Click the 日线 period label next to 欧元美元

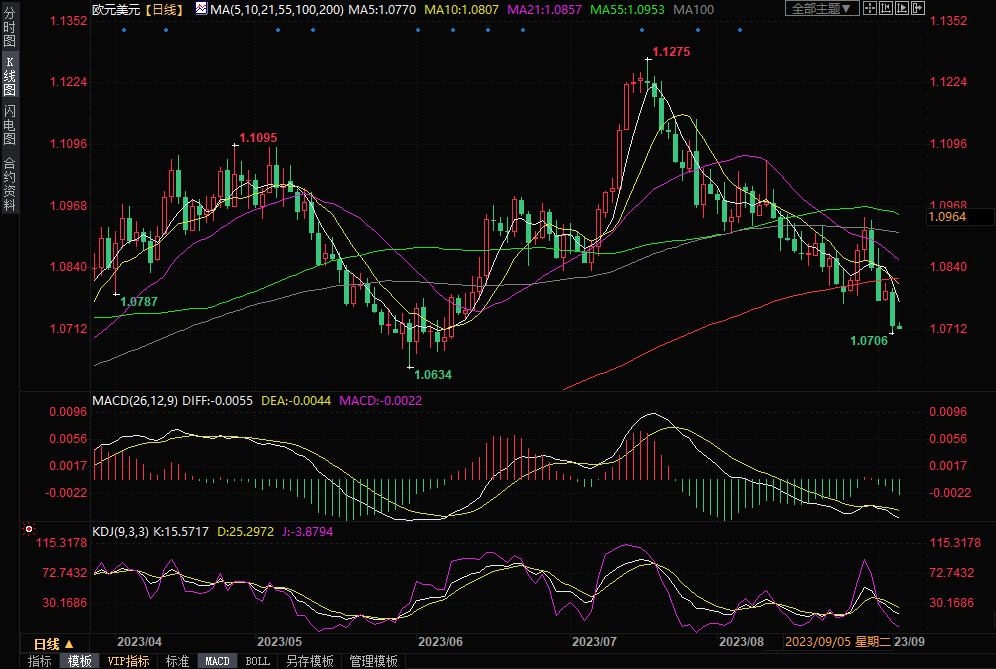[162, 9]
